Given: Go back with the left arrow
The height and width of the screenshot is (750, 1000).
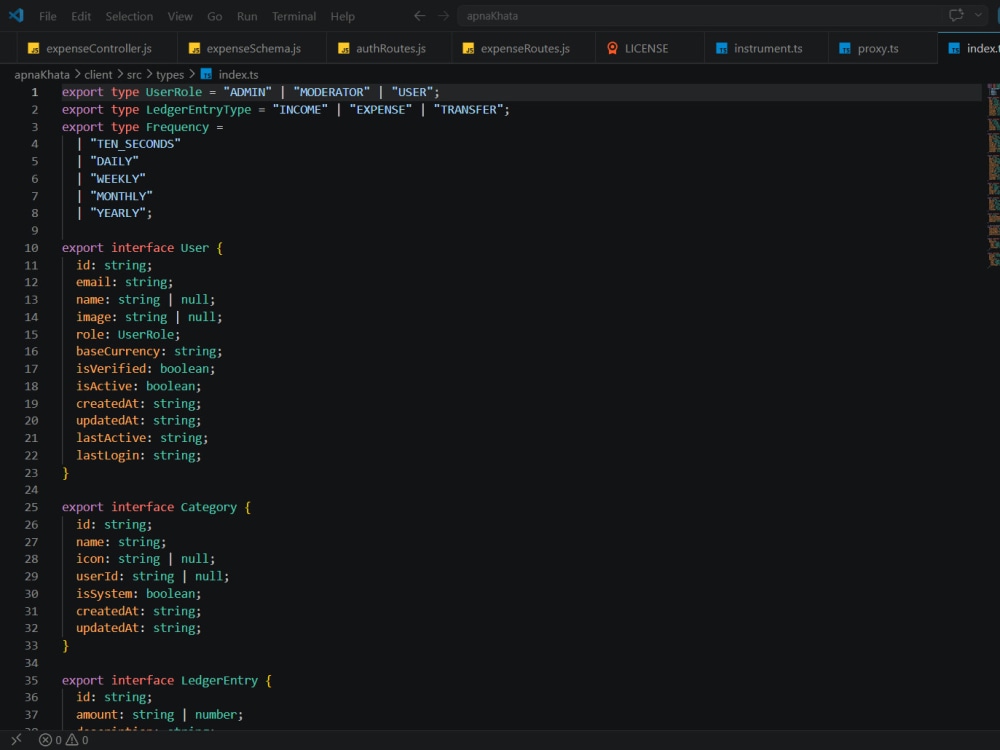Looking at the screenshot, I should point(419,16).
